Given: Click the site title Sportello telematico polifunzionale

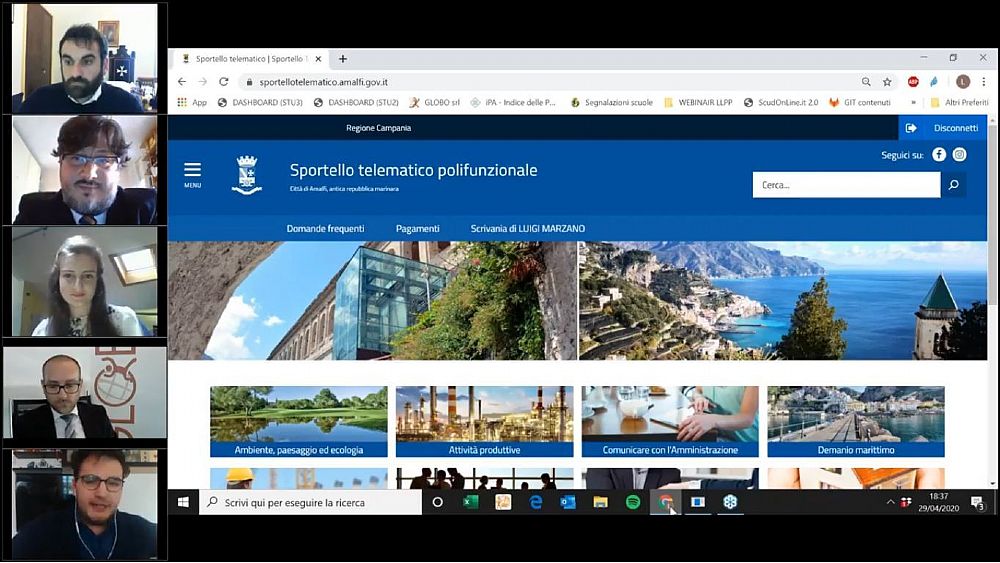Looking at the screenshot, I should (x=413, y=170).
